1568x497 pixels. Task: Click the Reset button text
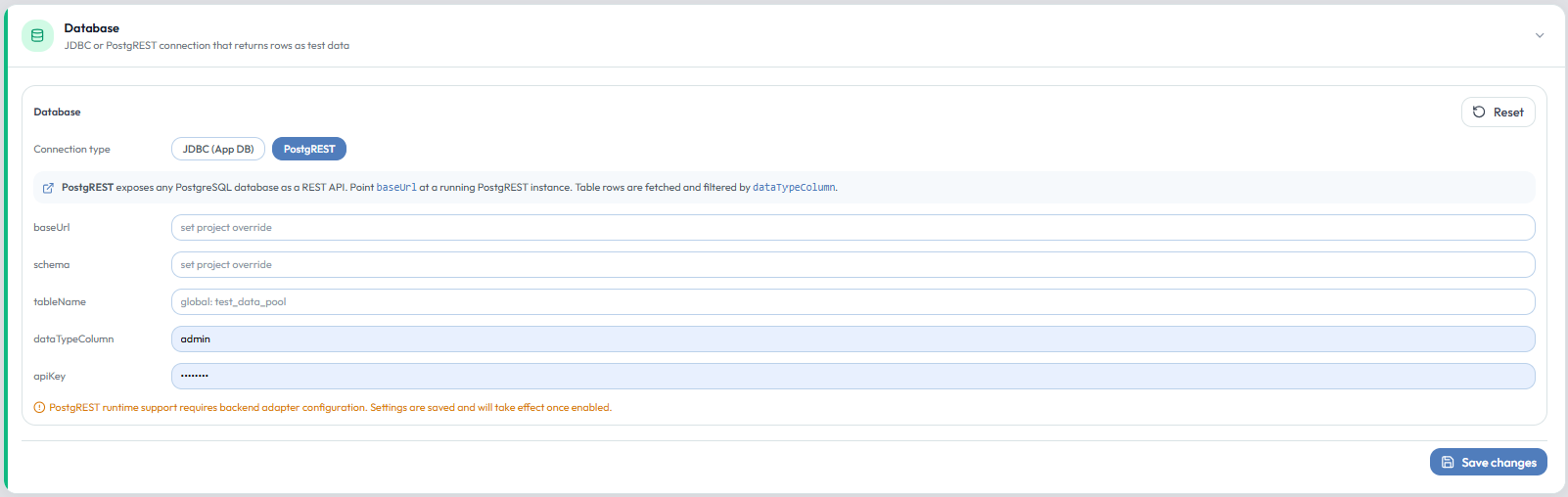tap(1508, 113)
